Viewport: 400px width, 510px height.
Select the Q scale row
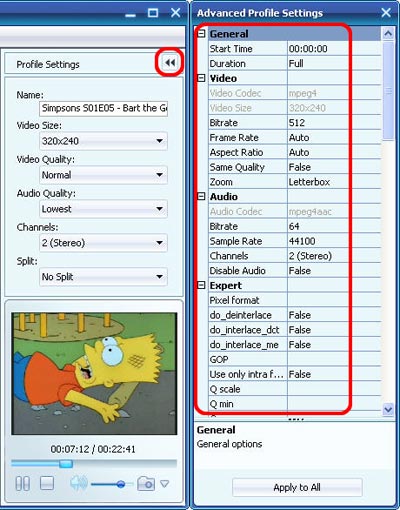point(294,389)
